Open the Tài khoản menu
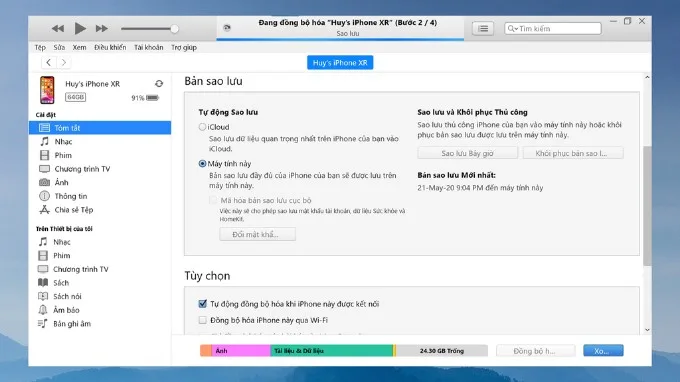Screen dimensions: 680x382 coord(148,47)
